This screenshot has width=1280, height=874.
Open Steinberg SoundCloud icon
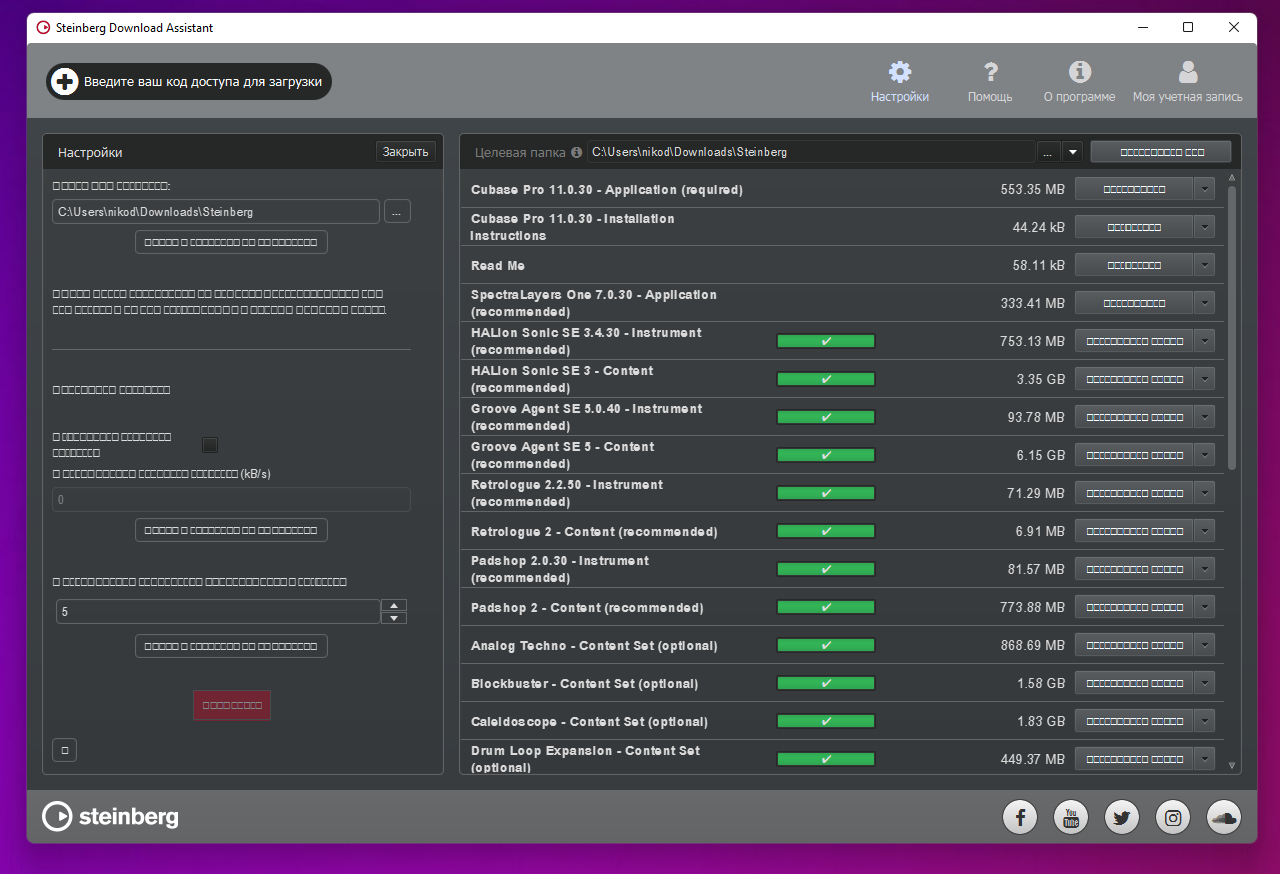[1224, 818]
